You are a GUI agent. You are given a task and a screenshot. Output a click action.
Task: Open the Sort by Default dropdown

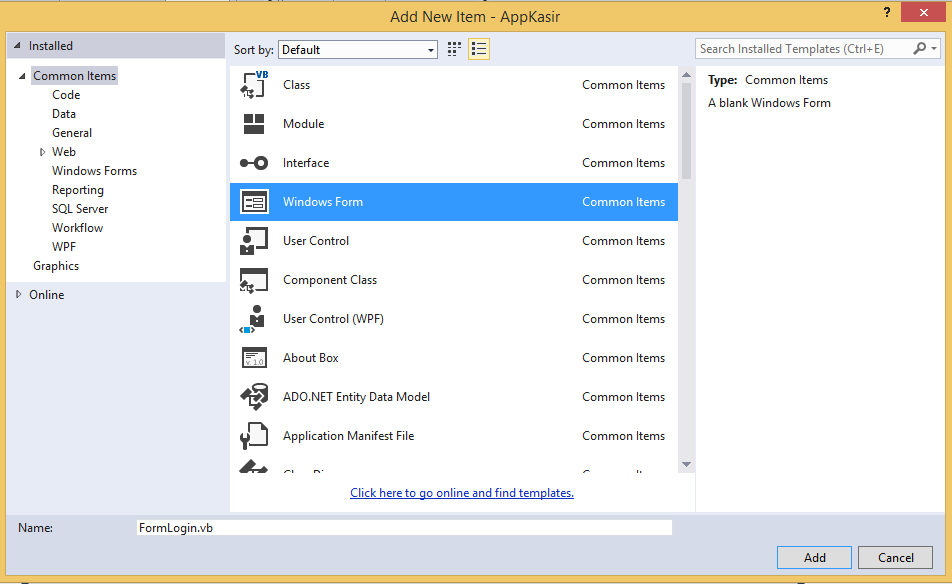[358, 50]
